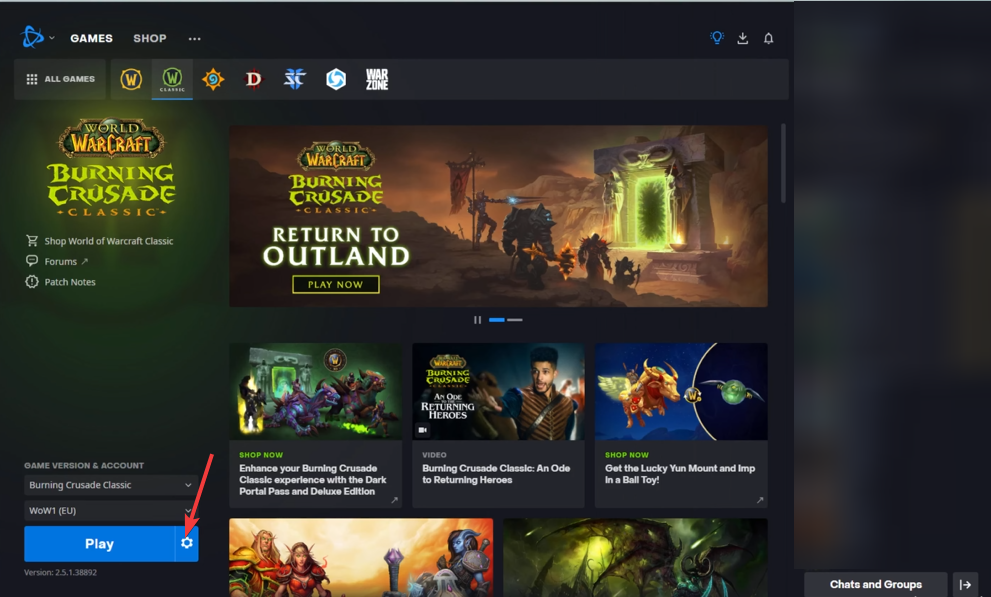Image resolution: width=991 pixels, height=597 pixels.
Task: Select the second carousel slide indicator
Action: (515, 320)
